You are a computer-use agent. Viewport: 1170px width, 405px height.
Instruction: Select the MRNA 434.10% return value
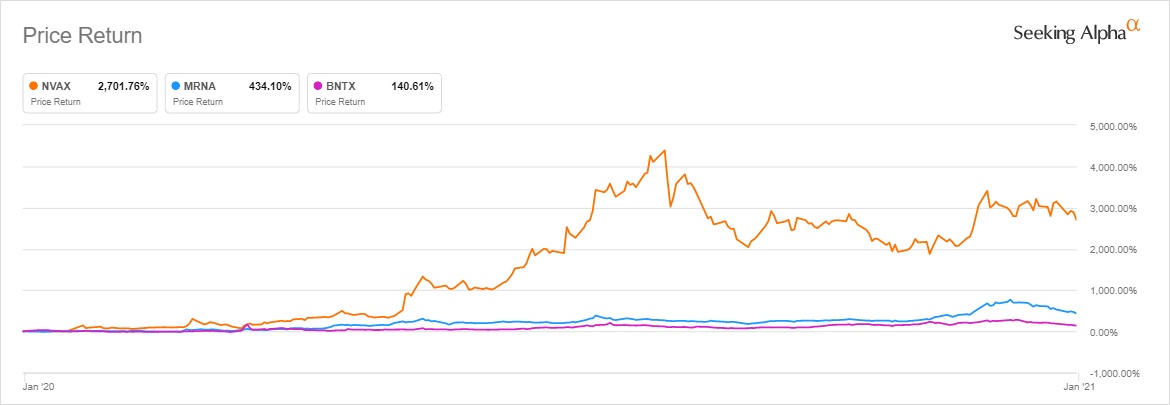pos(270,87)
